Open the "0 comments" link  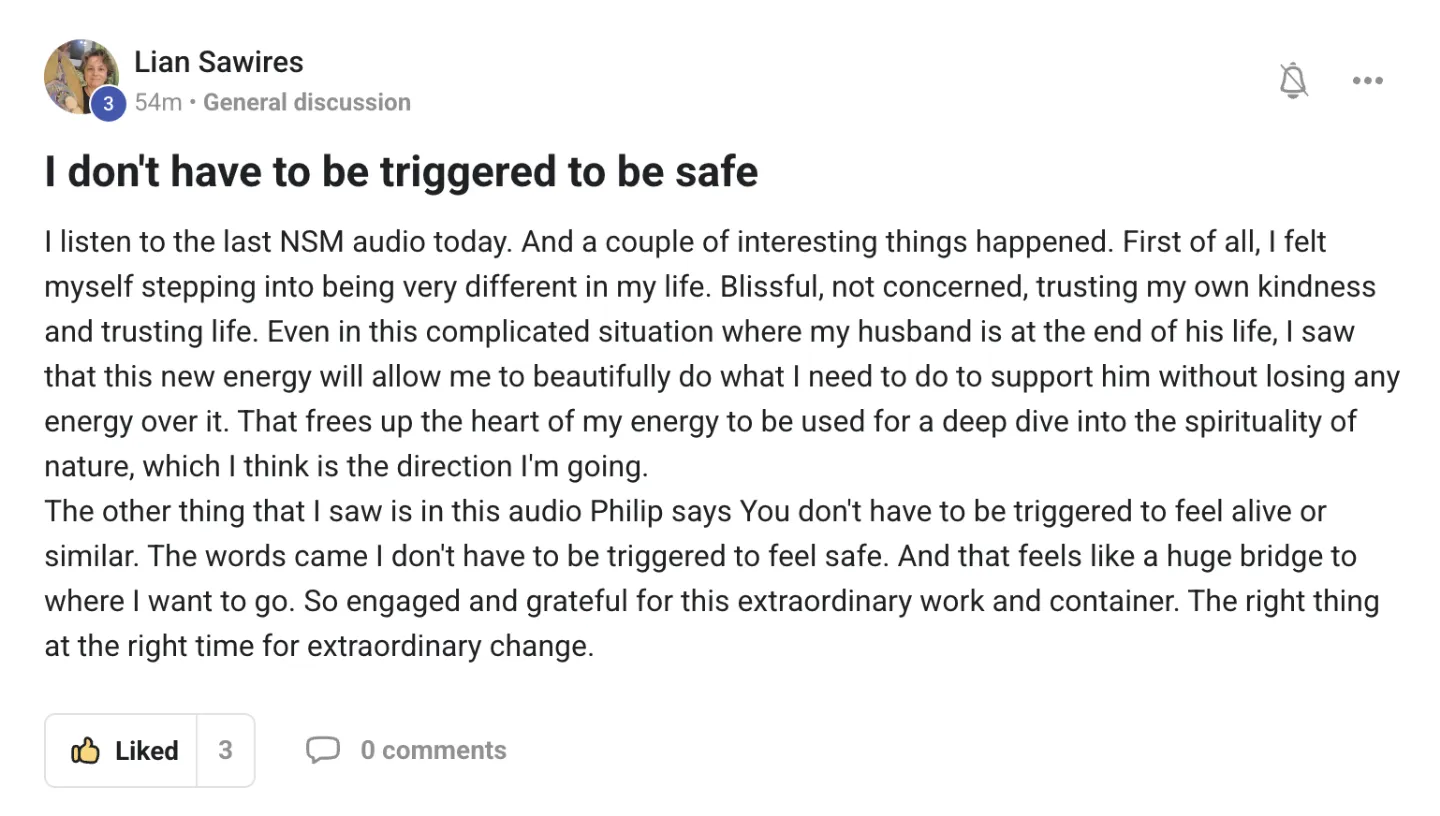coord(433,750)
